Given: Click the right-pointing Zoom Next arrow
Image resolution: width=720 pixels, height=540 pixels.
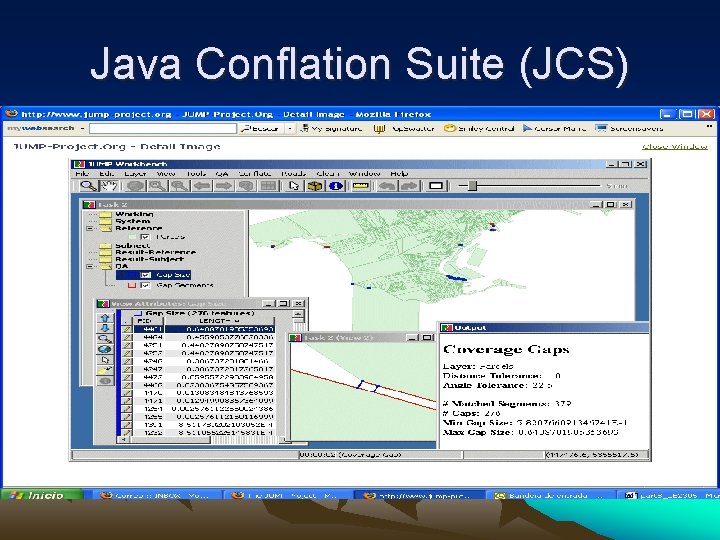Looking at the screenshot, I should pyautogui.click(x=224, y=186).
